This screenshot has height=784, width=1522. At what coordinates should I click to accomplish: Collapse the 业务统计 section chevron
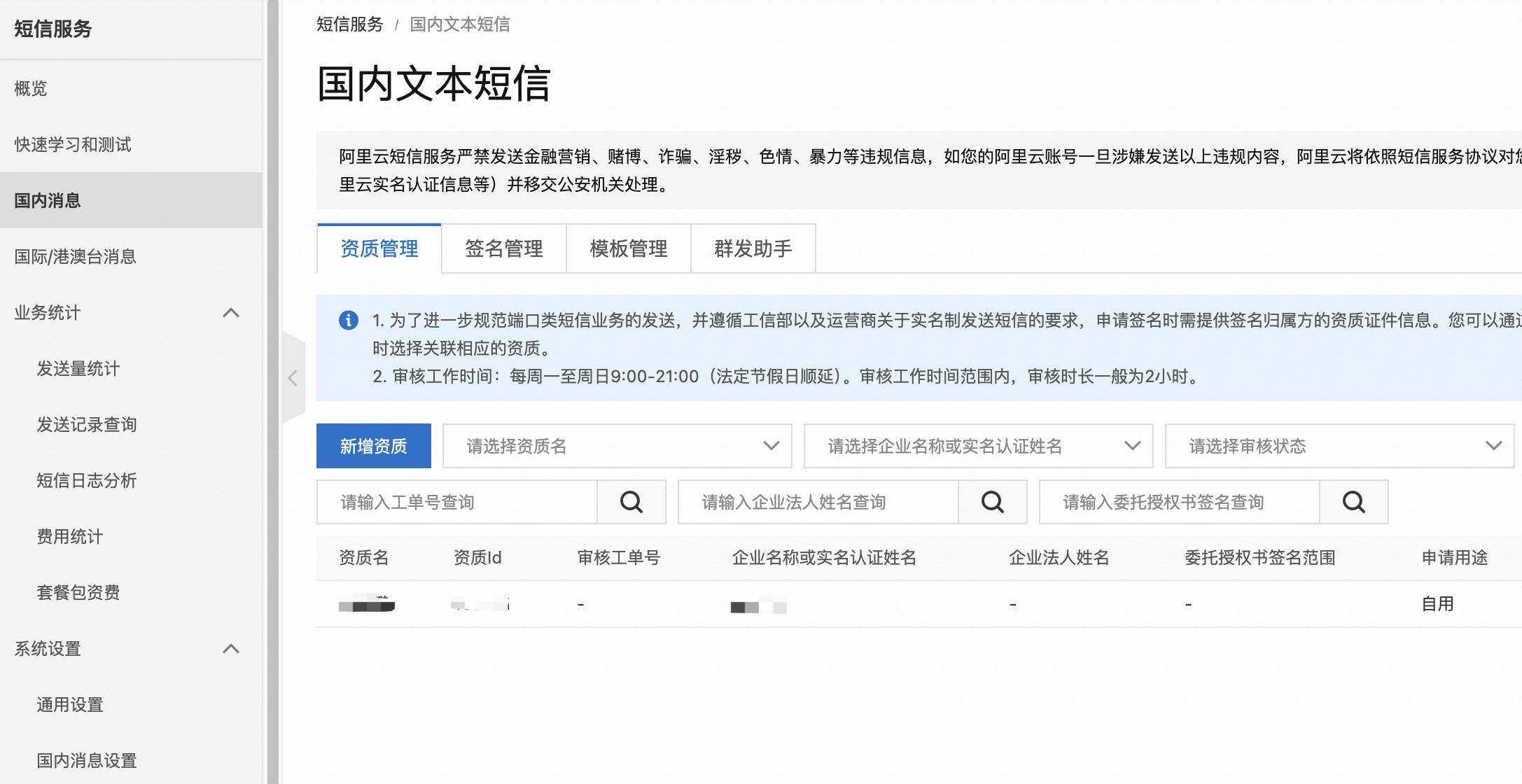[231, 313]
